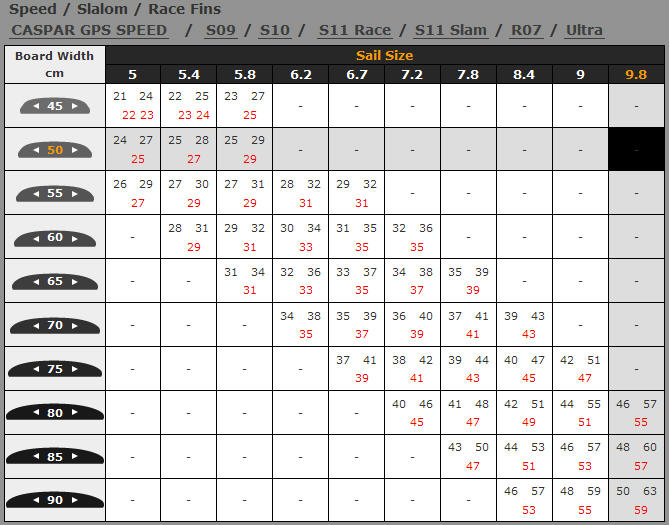This screenshot has width=669, height=525.
Task: Open the S11 Slam fin link
Action: tap(451, 30)
